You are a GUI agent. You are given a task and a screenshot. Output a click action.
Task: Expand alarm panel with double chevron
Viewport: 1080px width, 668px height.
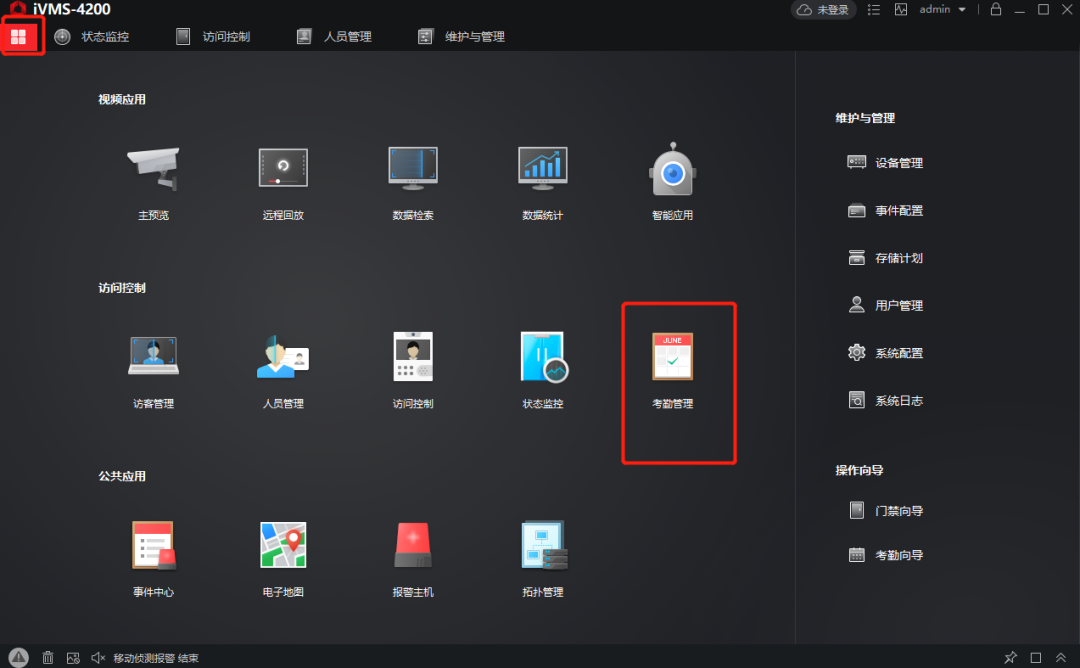tap(1061, 658)
